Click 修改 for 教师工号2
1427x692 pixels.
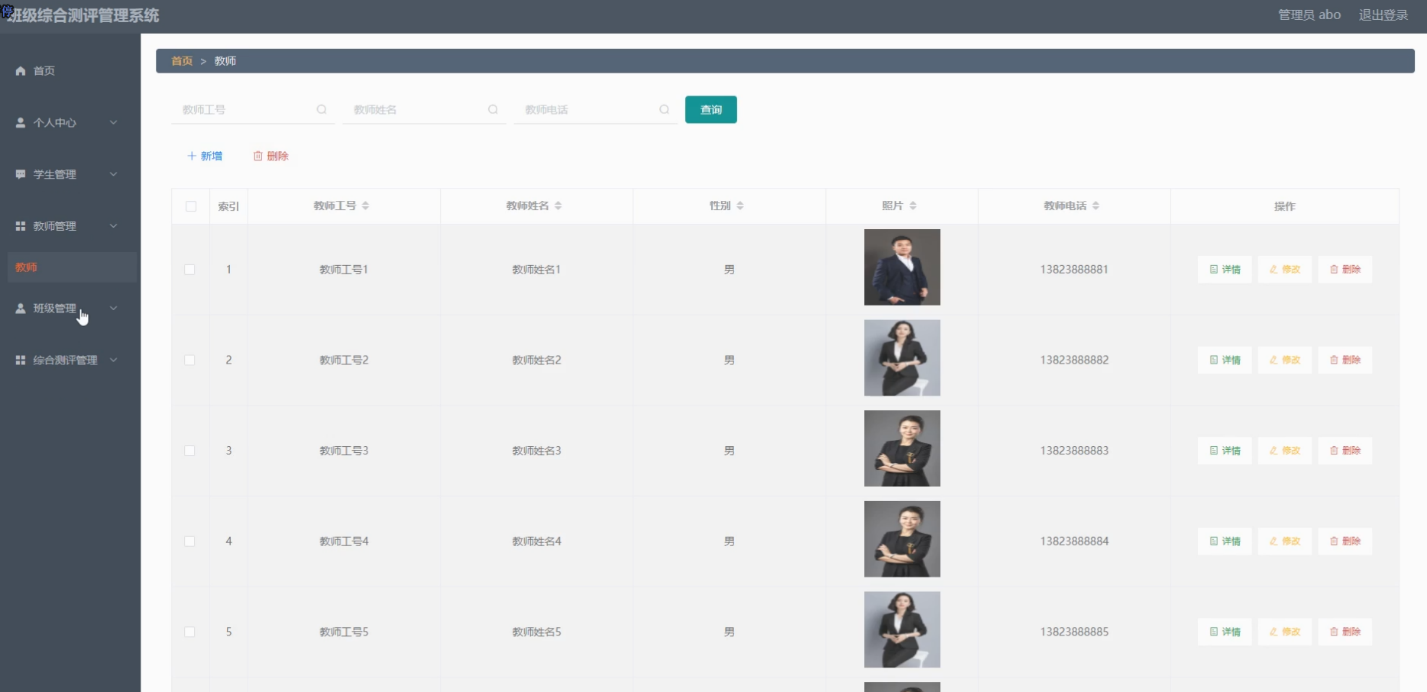tap(1285, 360)
